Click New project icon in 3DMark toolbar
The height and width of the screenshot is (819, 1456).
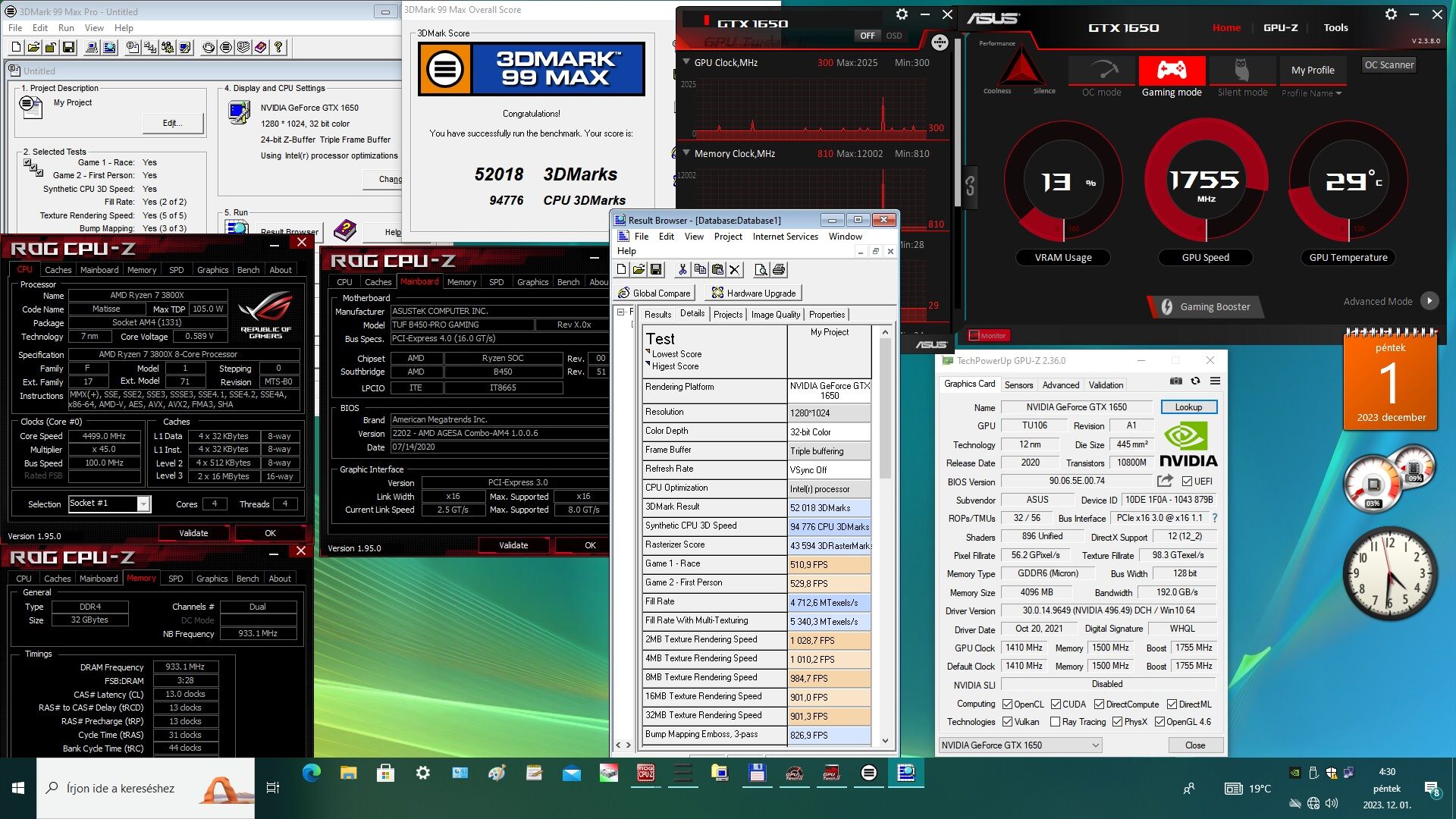(x=16, y=48)
